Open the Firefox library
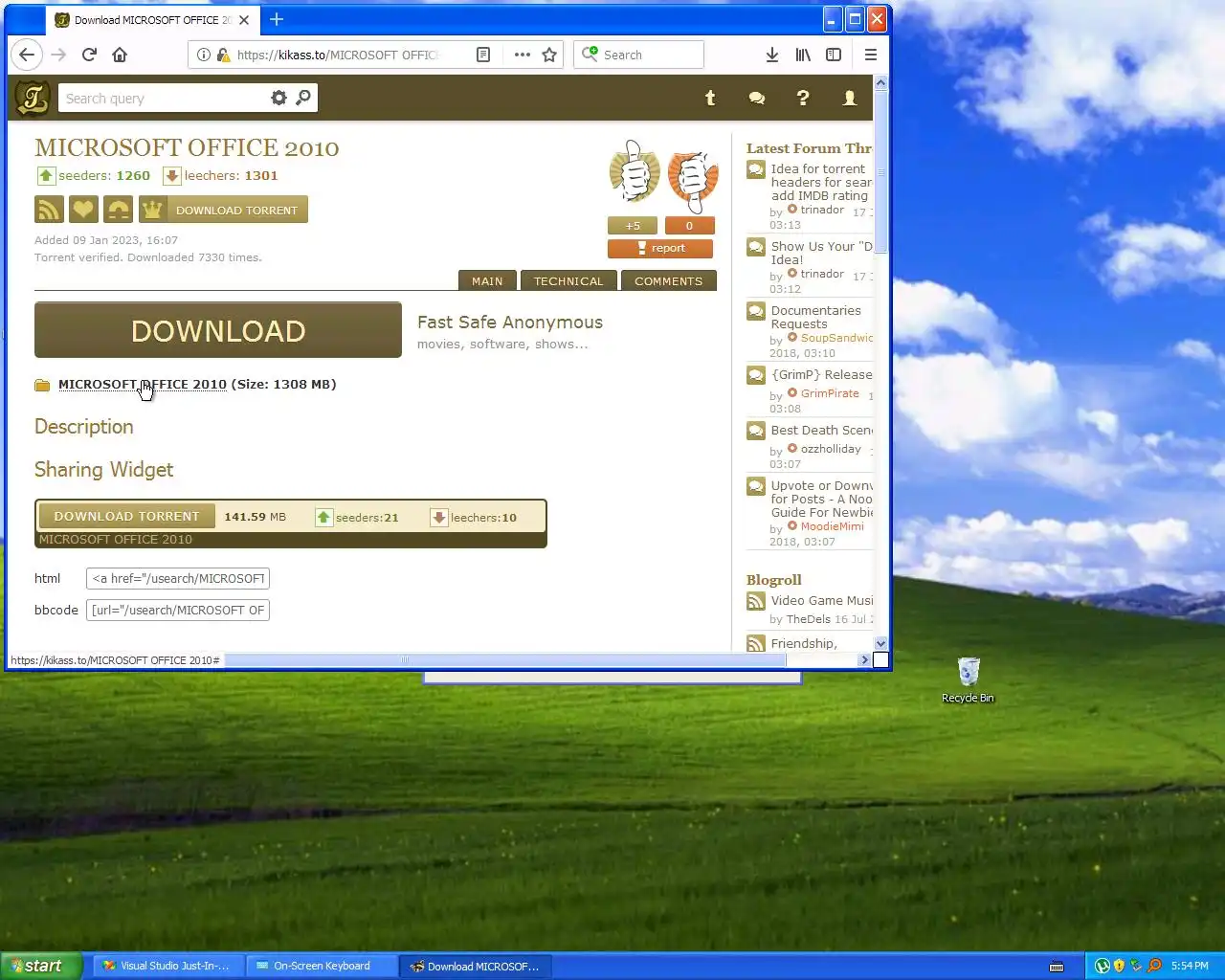The image size is (1225, 980). click(x=803, y=55)
